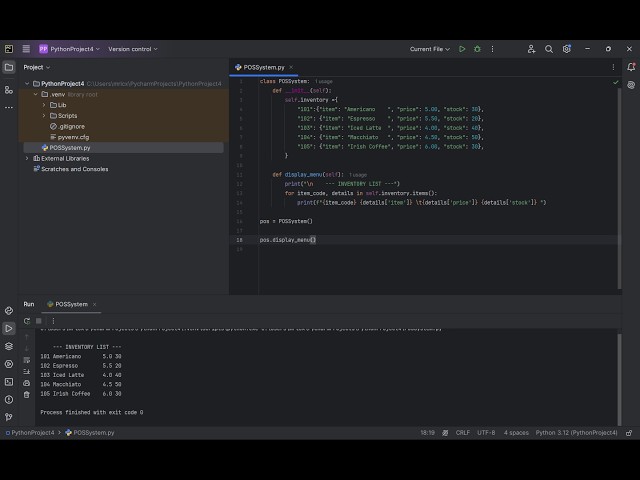Close the POSSystem.py editor tab

coord(291,67)
